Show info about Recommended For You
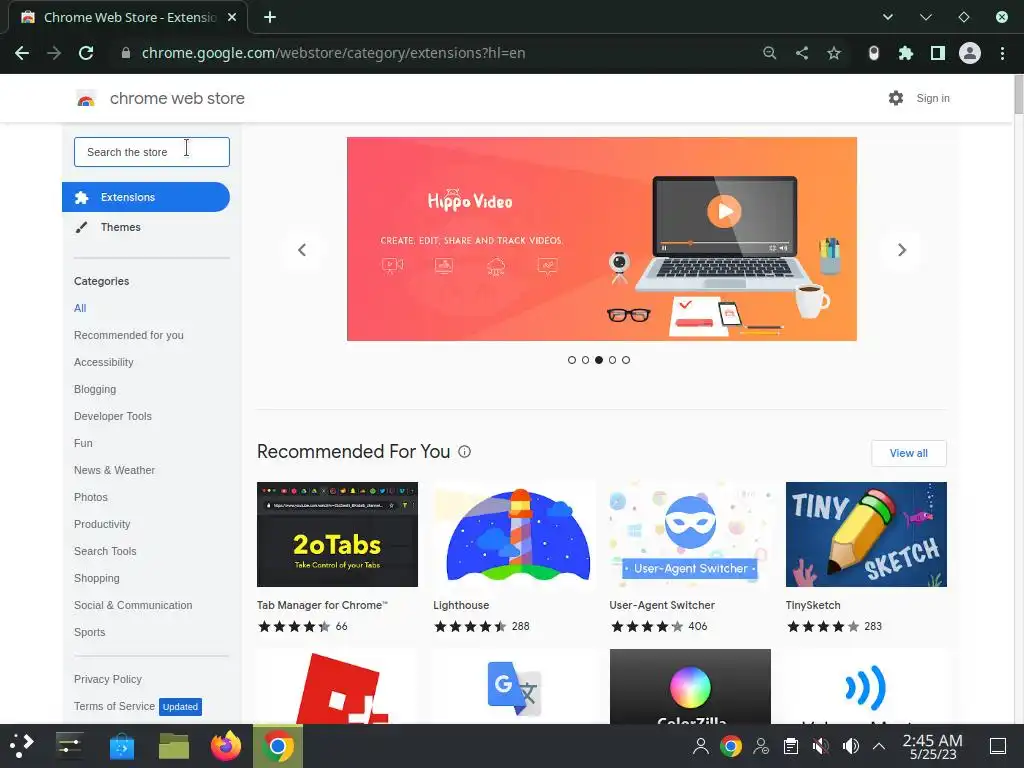 click(464, 451)
